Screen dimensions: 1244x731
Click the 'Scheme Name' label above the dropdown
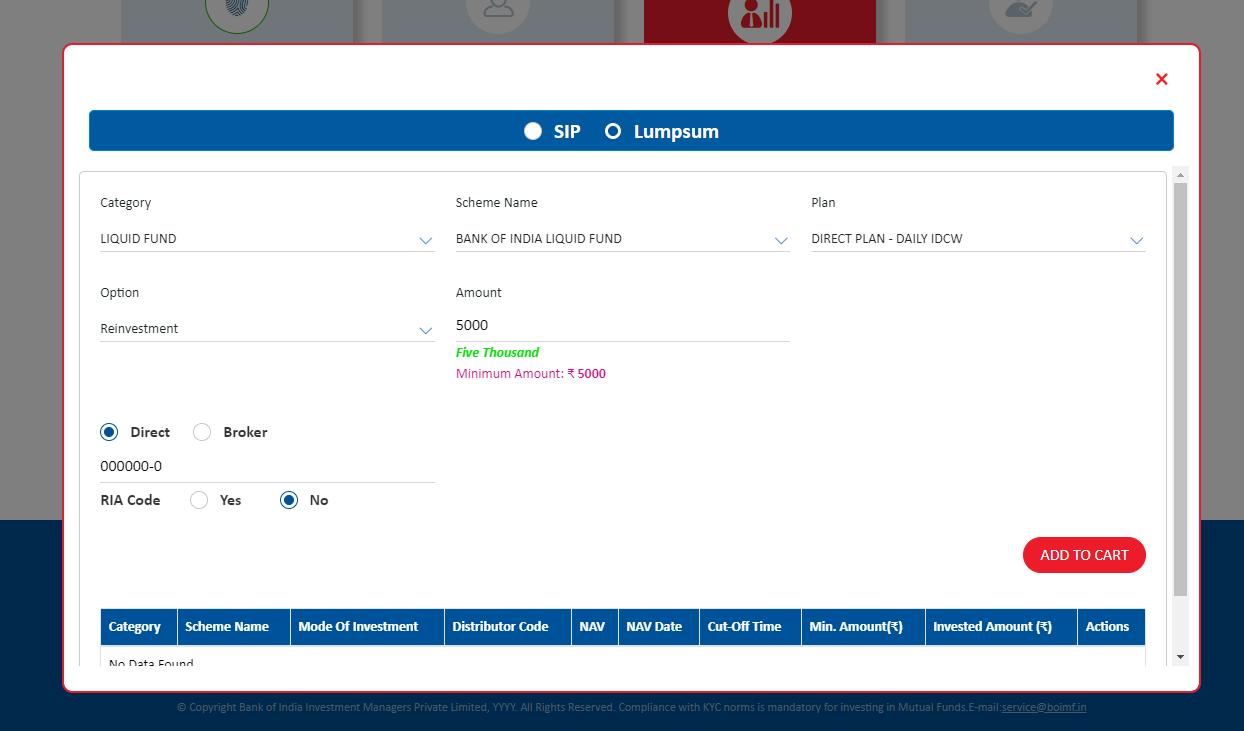tap(496, 202)
